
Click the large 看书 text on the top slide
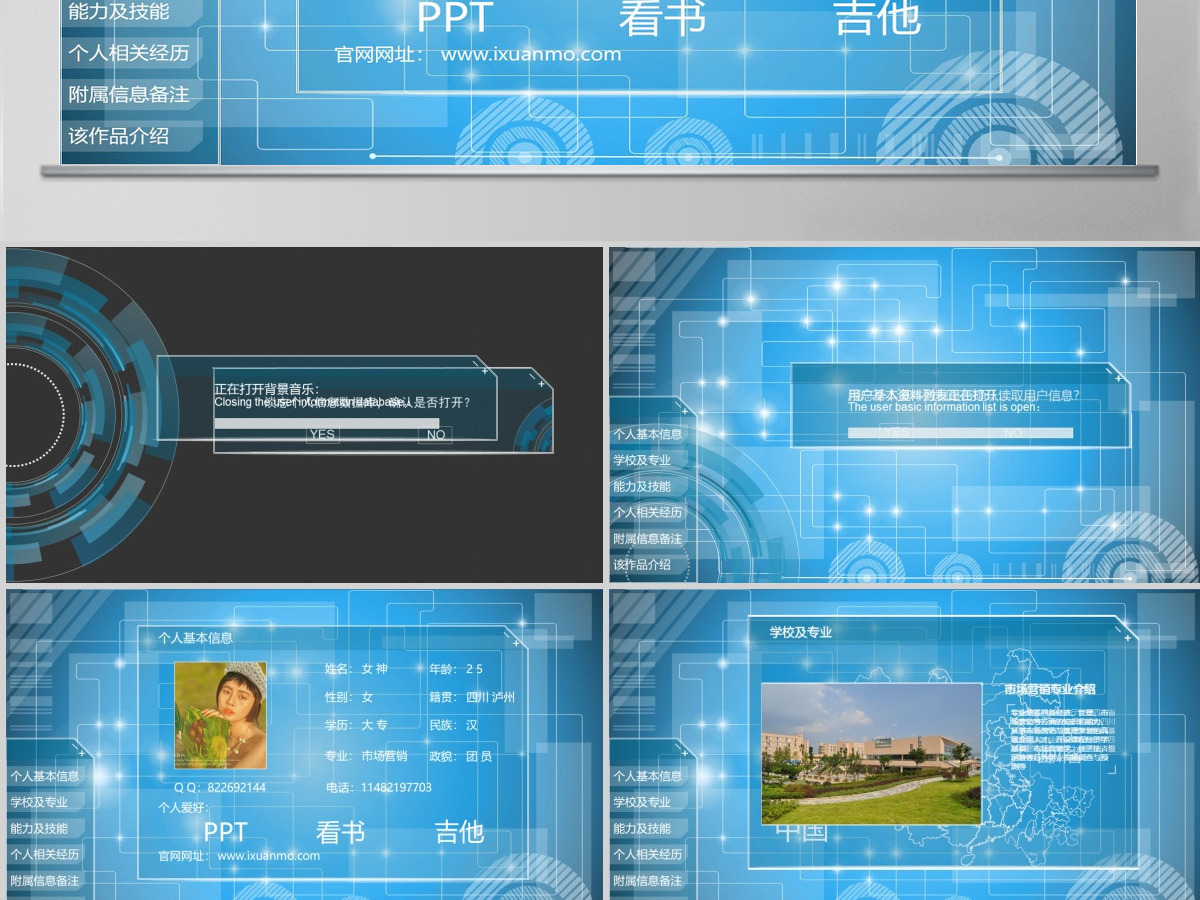click(x=663, y=18)
